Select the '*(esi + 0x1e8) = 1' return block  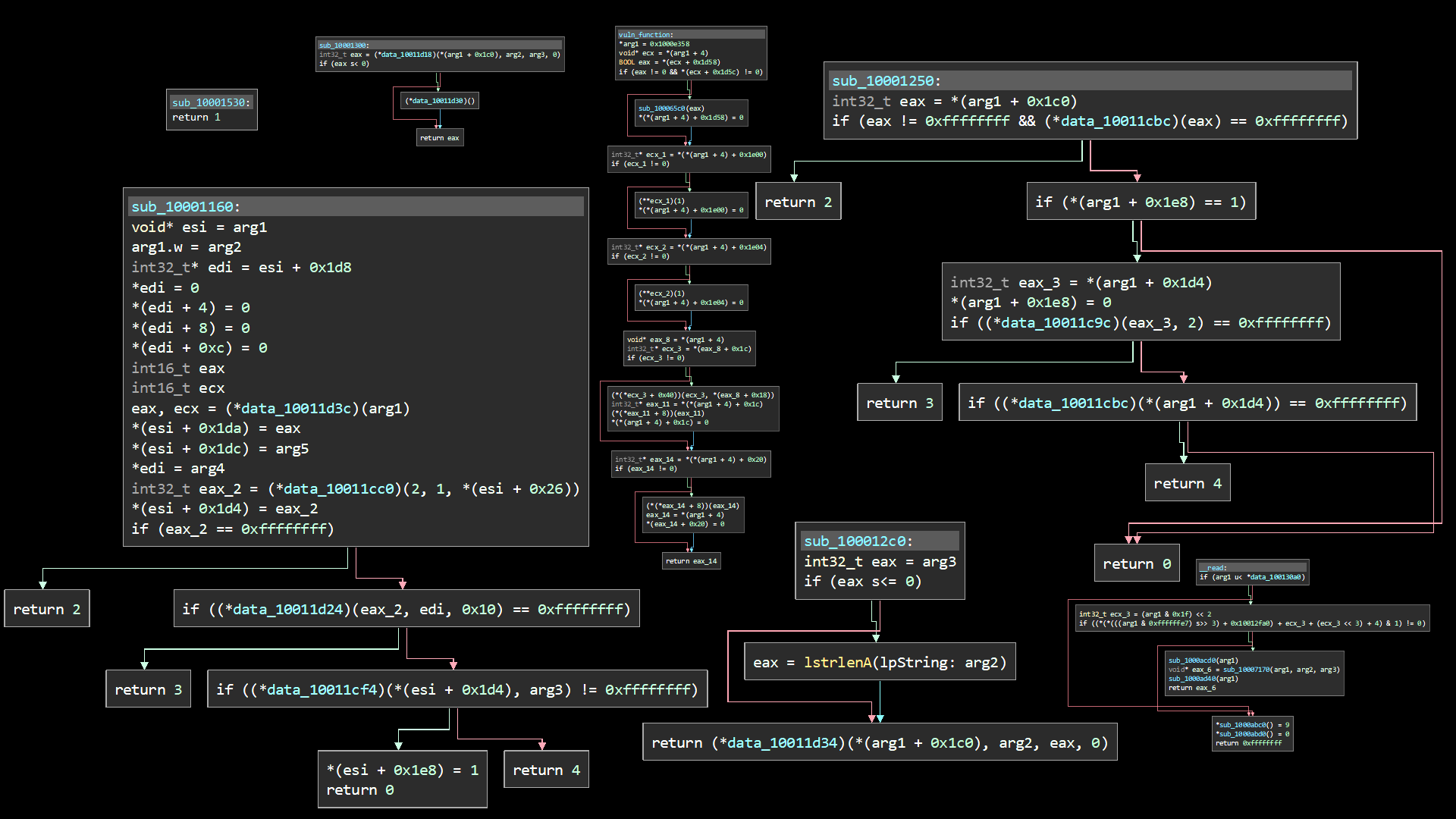[x=402, y=779]
